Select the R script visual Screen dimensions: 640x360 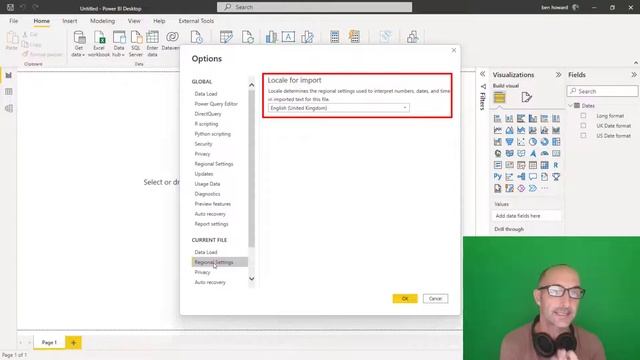coord(556,165)
